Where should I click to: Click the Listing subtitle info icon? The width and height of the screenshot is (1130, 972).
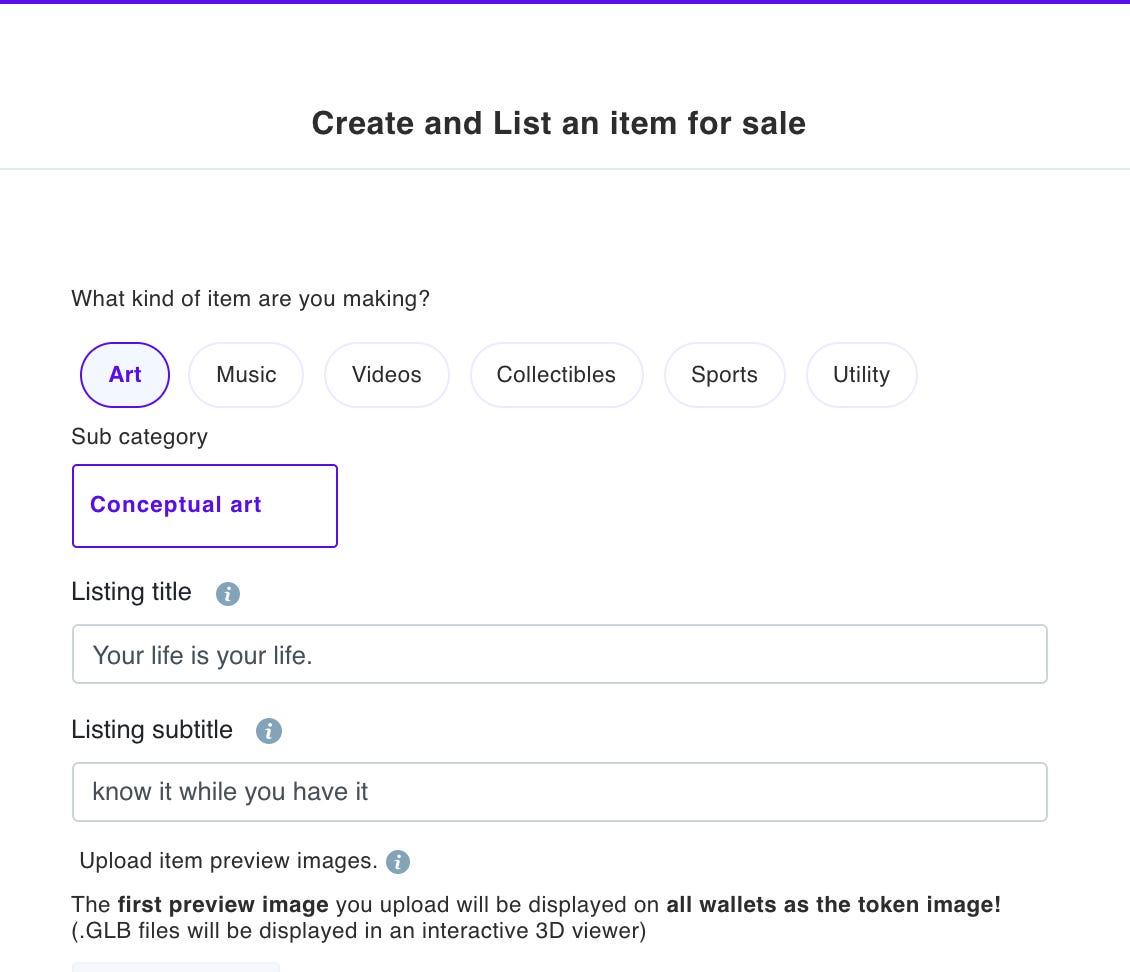click(x=269, y=732)
